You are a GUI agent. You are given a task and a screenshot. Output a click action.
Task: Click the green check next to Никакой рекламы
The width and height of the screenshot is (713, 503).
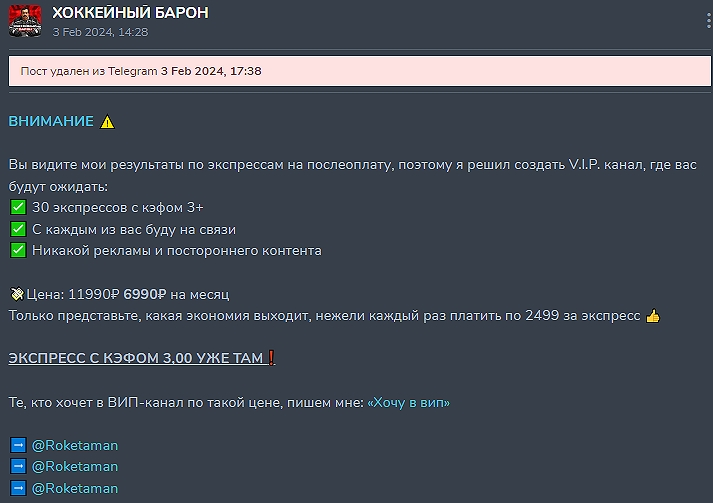coord(18,250)
